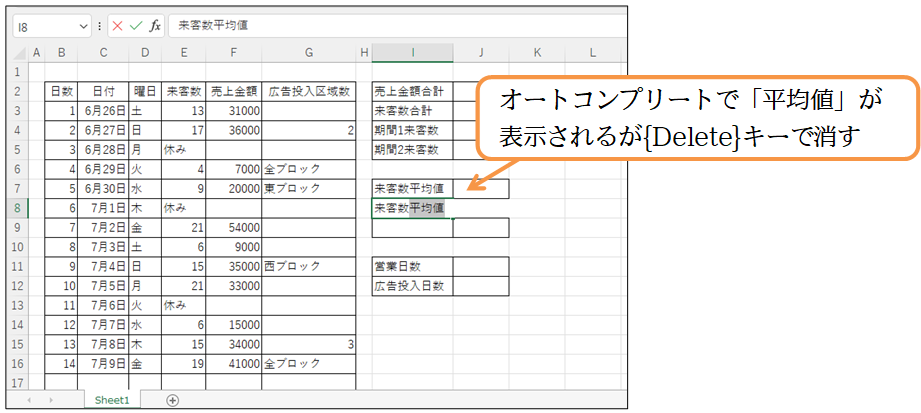
Task: Click the empty cell J12 beside 広告投入日数
Action: point(481,286)
